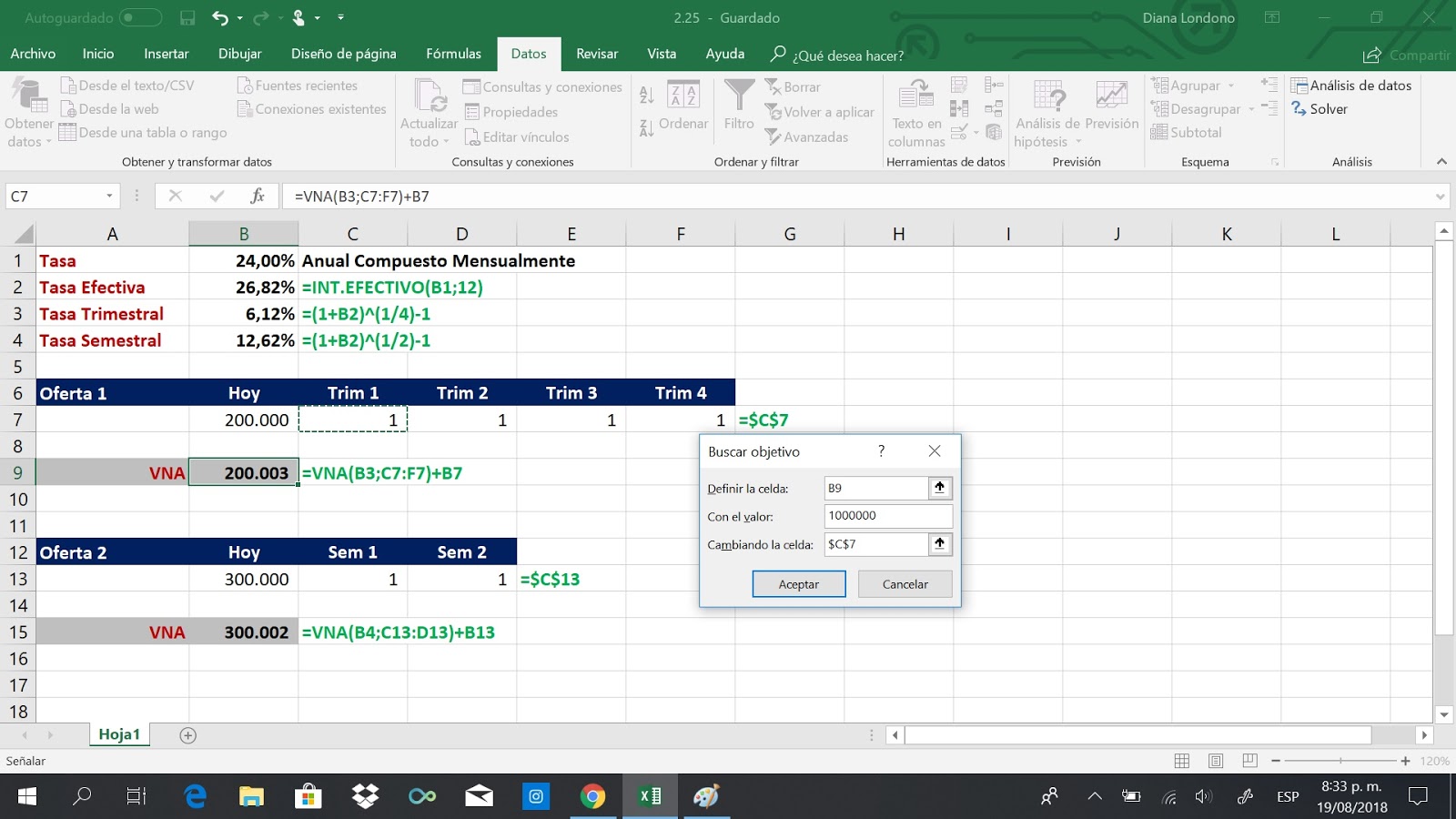Open the Solver add-in
Viewport: 1456px width, 819px height.
click(1329, 109)
